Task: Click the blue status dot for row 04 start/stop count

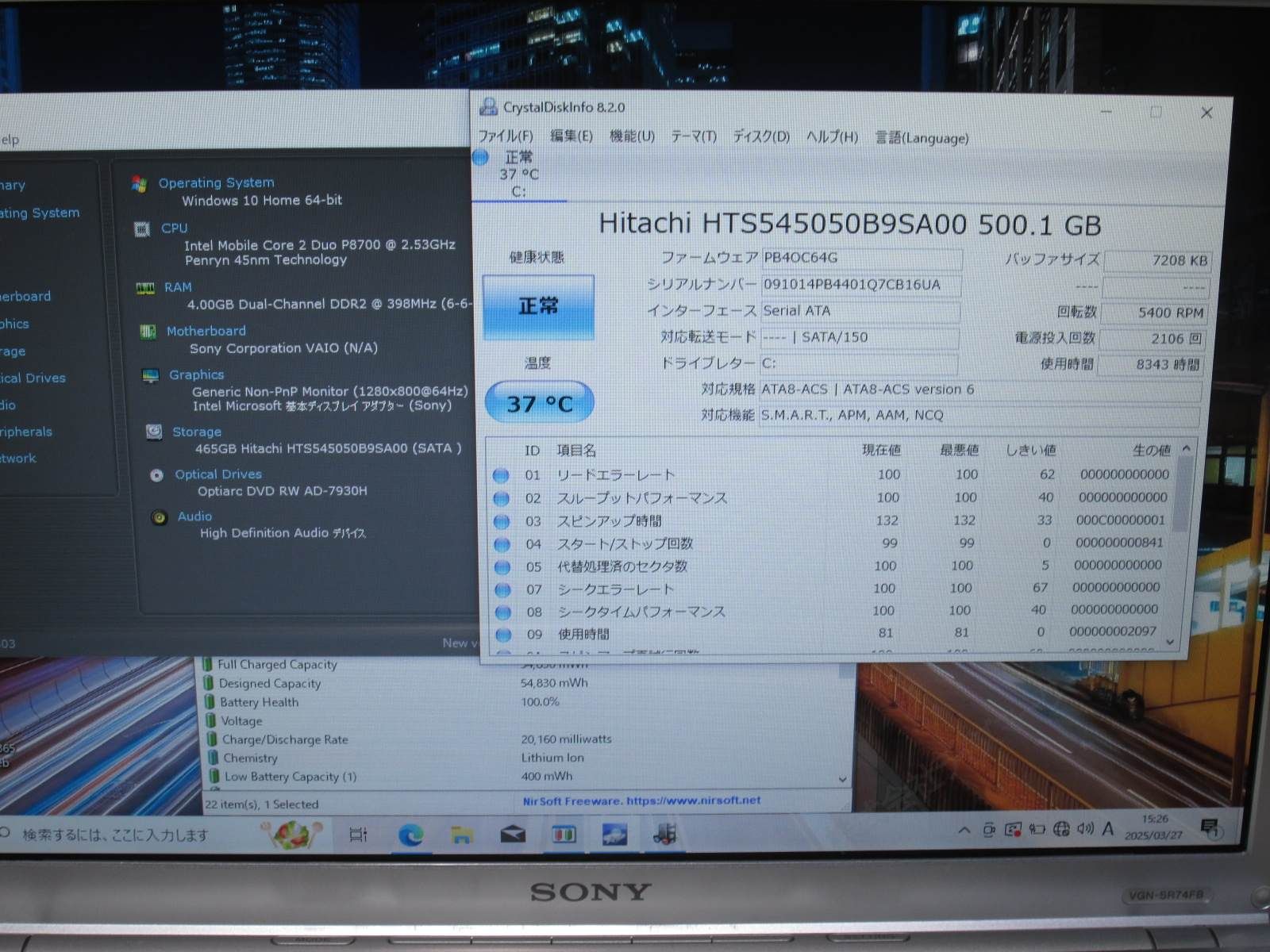Action: click(502, 544)
